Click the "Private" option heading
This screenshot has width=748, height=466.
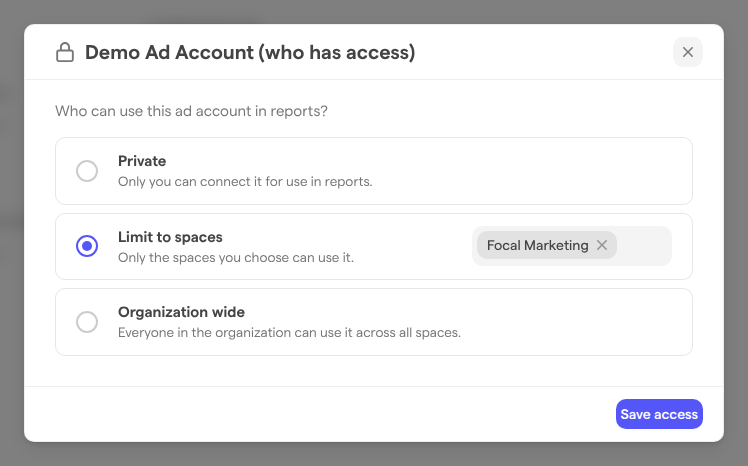pos(142,161)
